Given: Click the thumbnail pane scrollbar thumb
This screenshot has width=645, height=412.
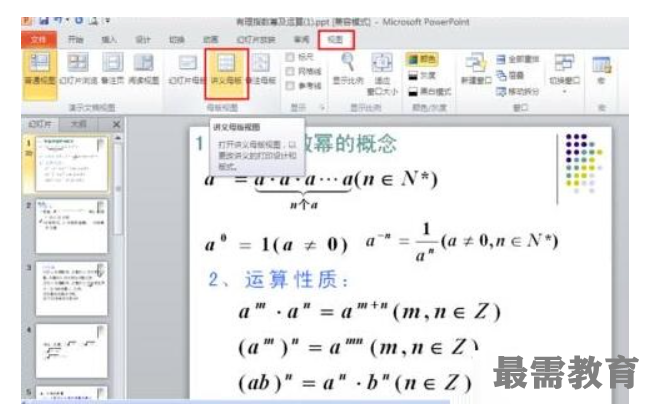Looking at the screenshot, I should tap(118, 189).
